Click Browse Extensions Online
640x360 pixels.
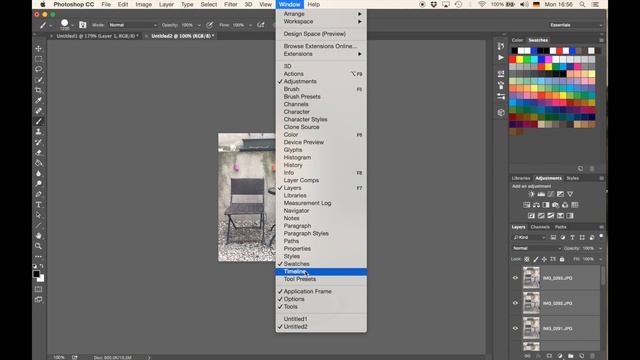click(321, 46)
